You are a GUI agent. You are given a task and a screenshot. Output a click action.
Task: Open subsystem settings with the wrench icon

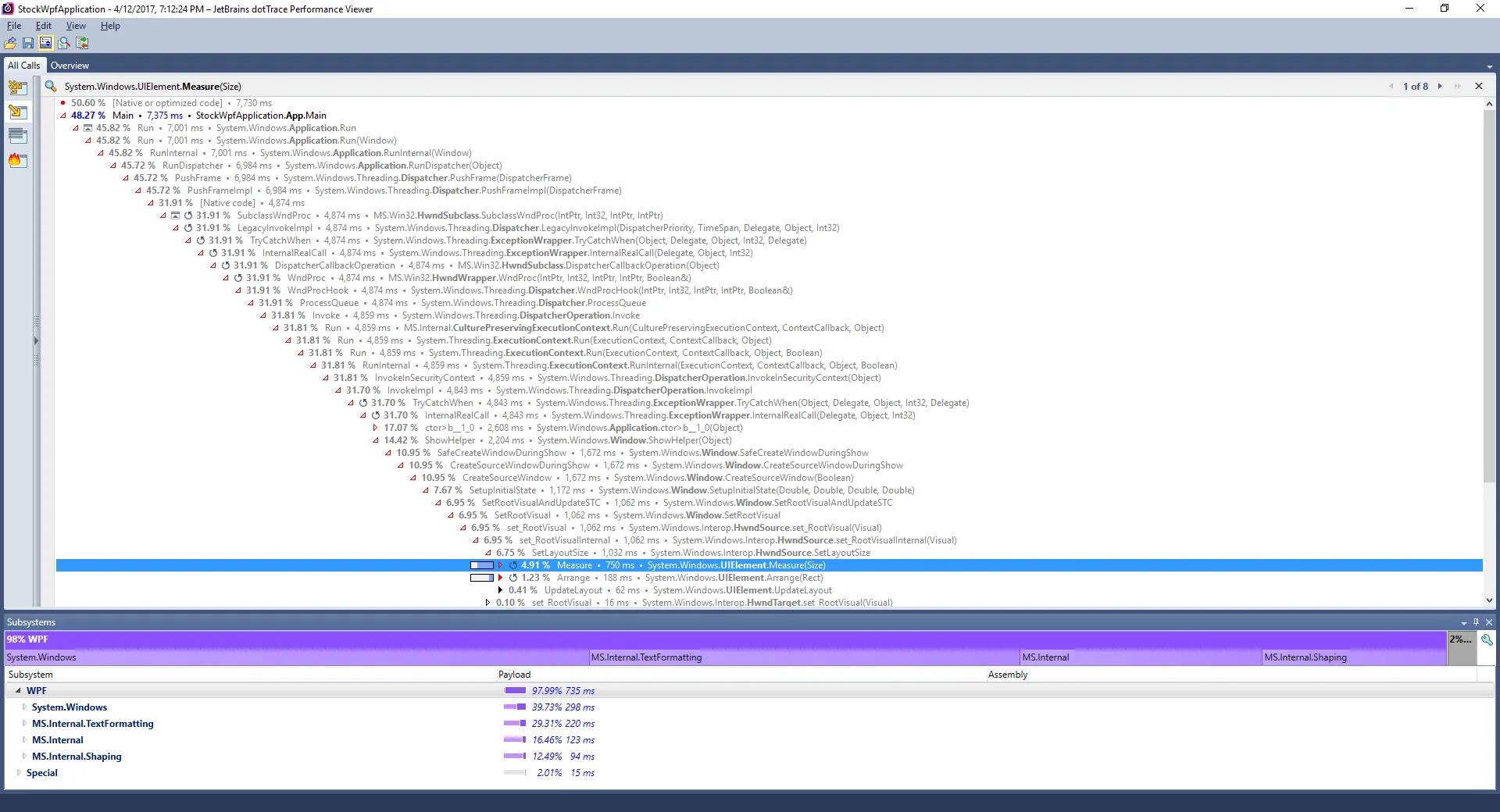tap(1487, 639)
